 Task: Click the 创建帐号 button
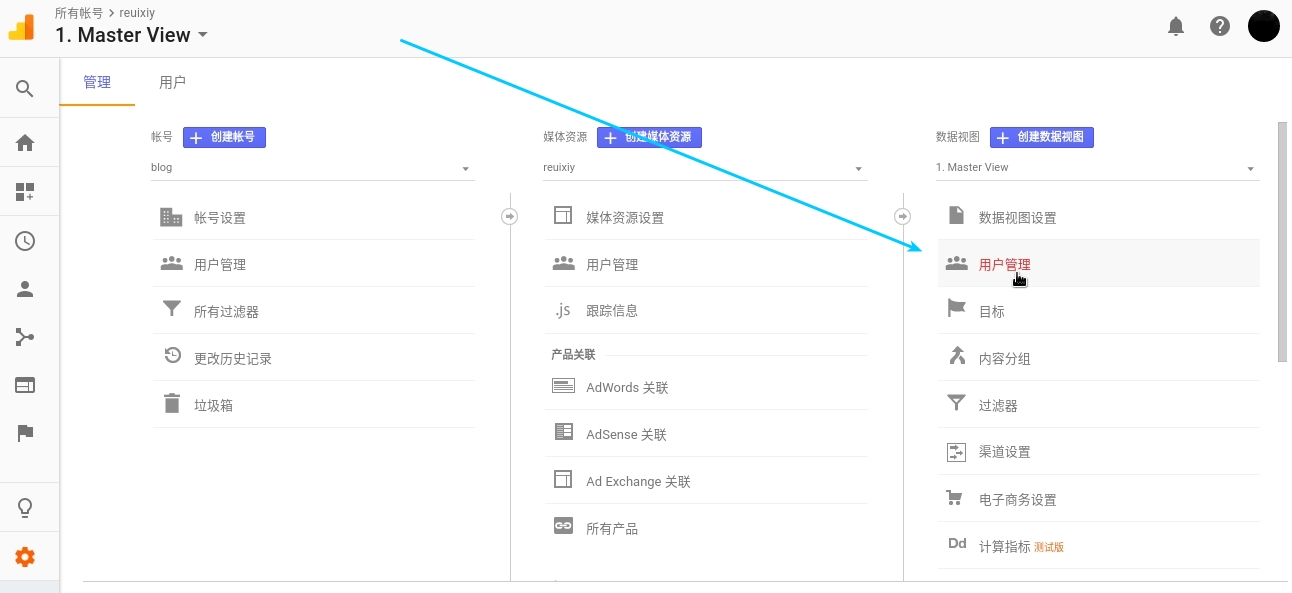(224, 137)
